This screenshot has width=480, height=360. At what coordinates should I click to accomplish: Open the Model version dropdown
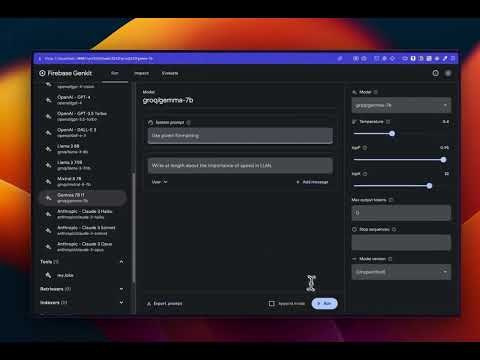point(401,272)
